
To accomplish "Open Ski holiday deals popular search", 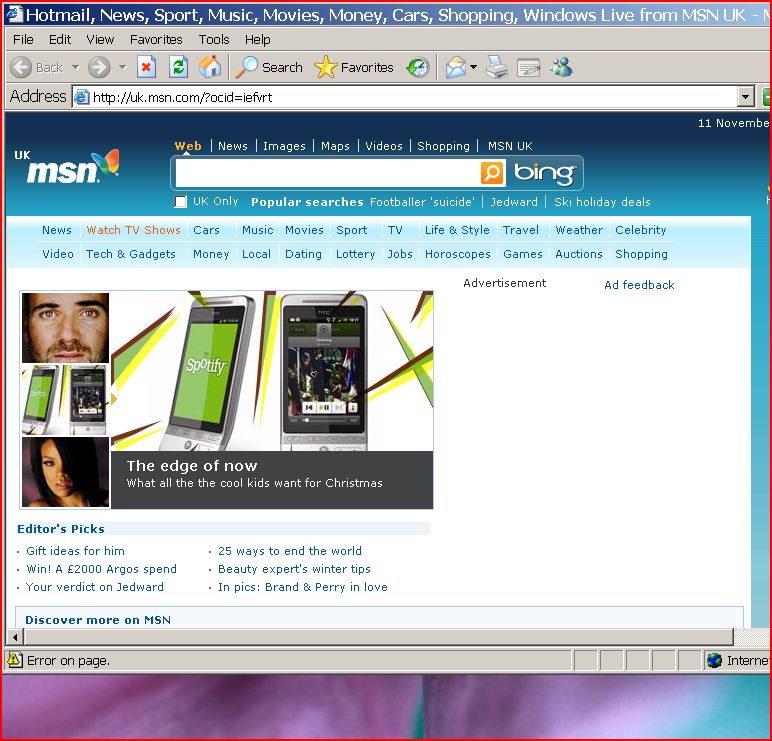I will click(x=602, y=202).
